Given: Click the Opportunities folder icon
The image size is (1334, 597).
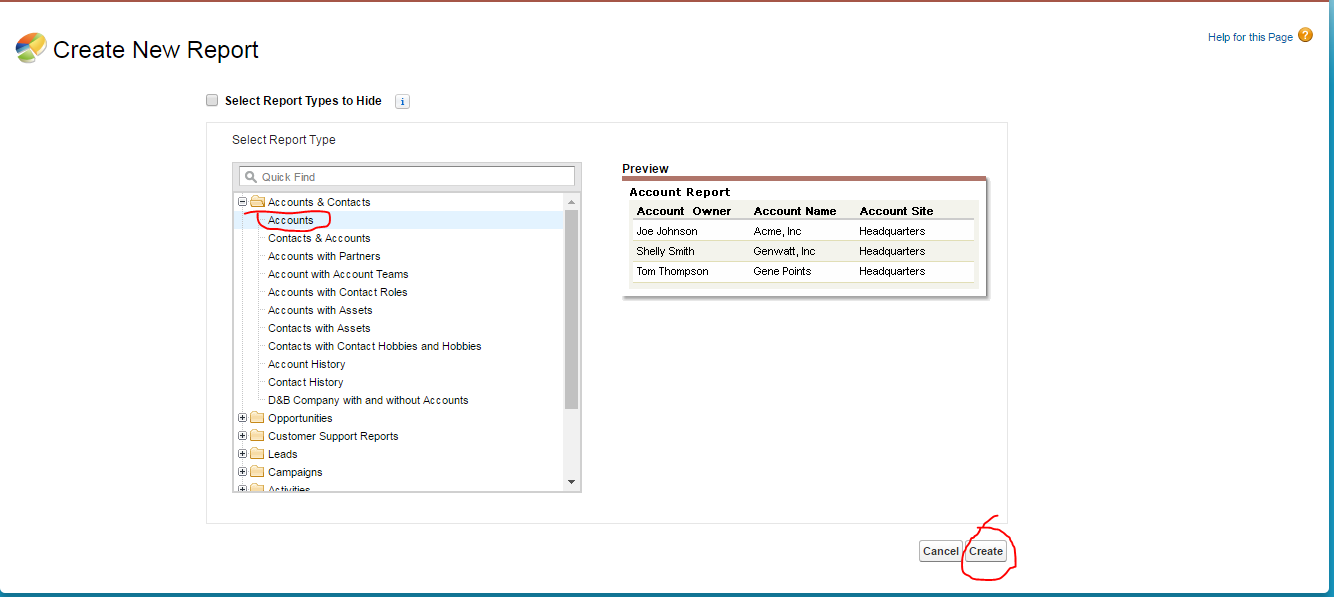Looking at the screenshot, I should tap(257, 418).
